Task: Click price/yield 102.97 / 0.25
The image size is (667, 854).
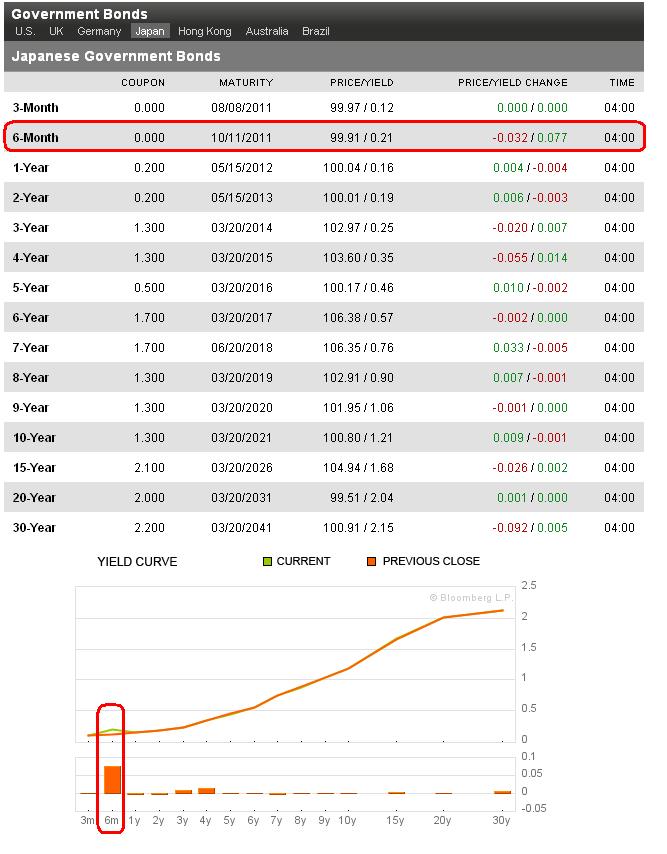Action: click(x=358, y=227)
